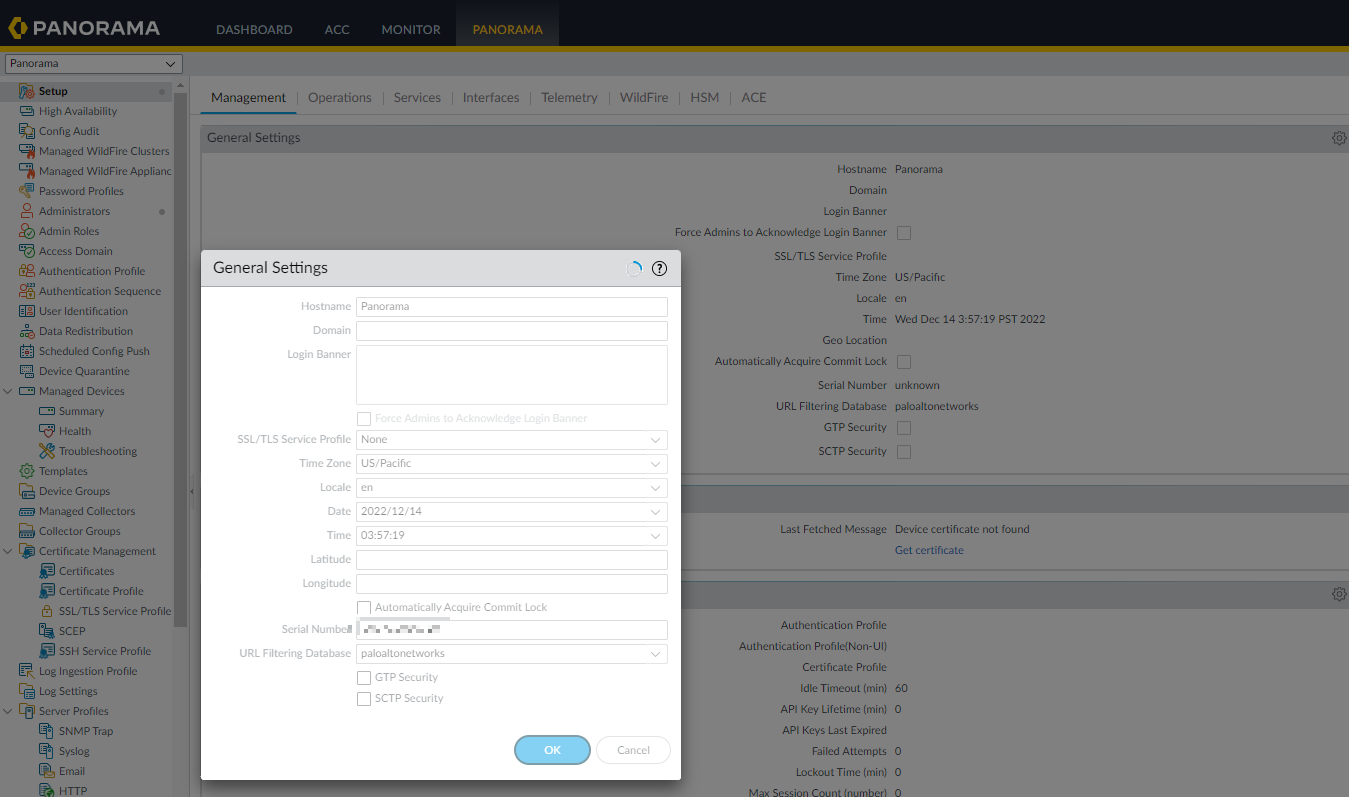Toggle background Automatically Acquire Commit Lock checkbox
Image resolution: width=1349 pixels, height=797 pixels.
tap(904, 361)
